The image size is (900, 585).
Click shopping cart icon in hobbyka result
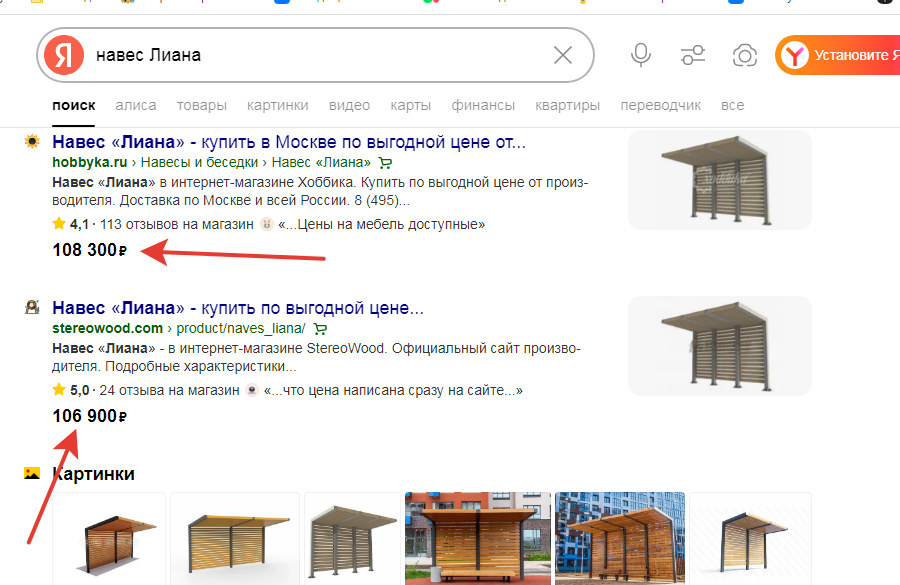tap(385, 163)
